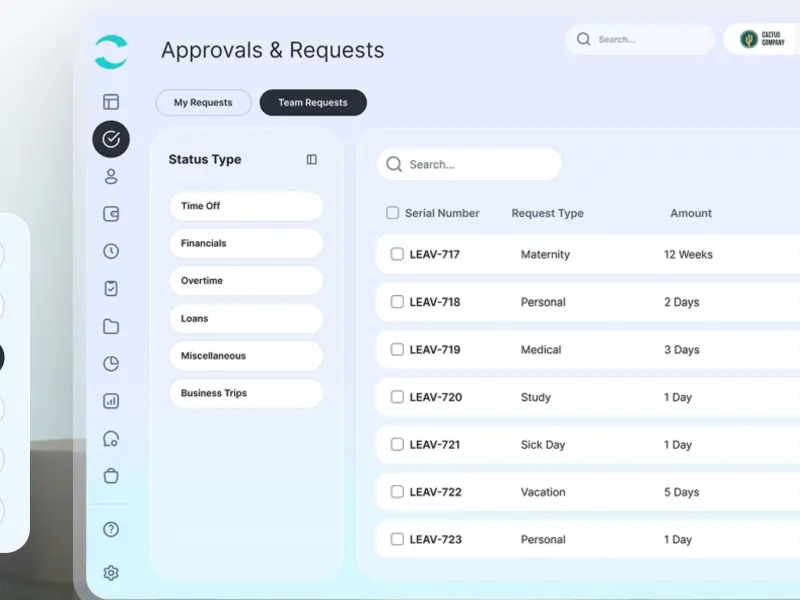The image size is (800, 600).
Task: Tick the checkbox for LEAV-717
Action: [x=397, y=254]
